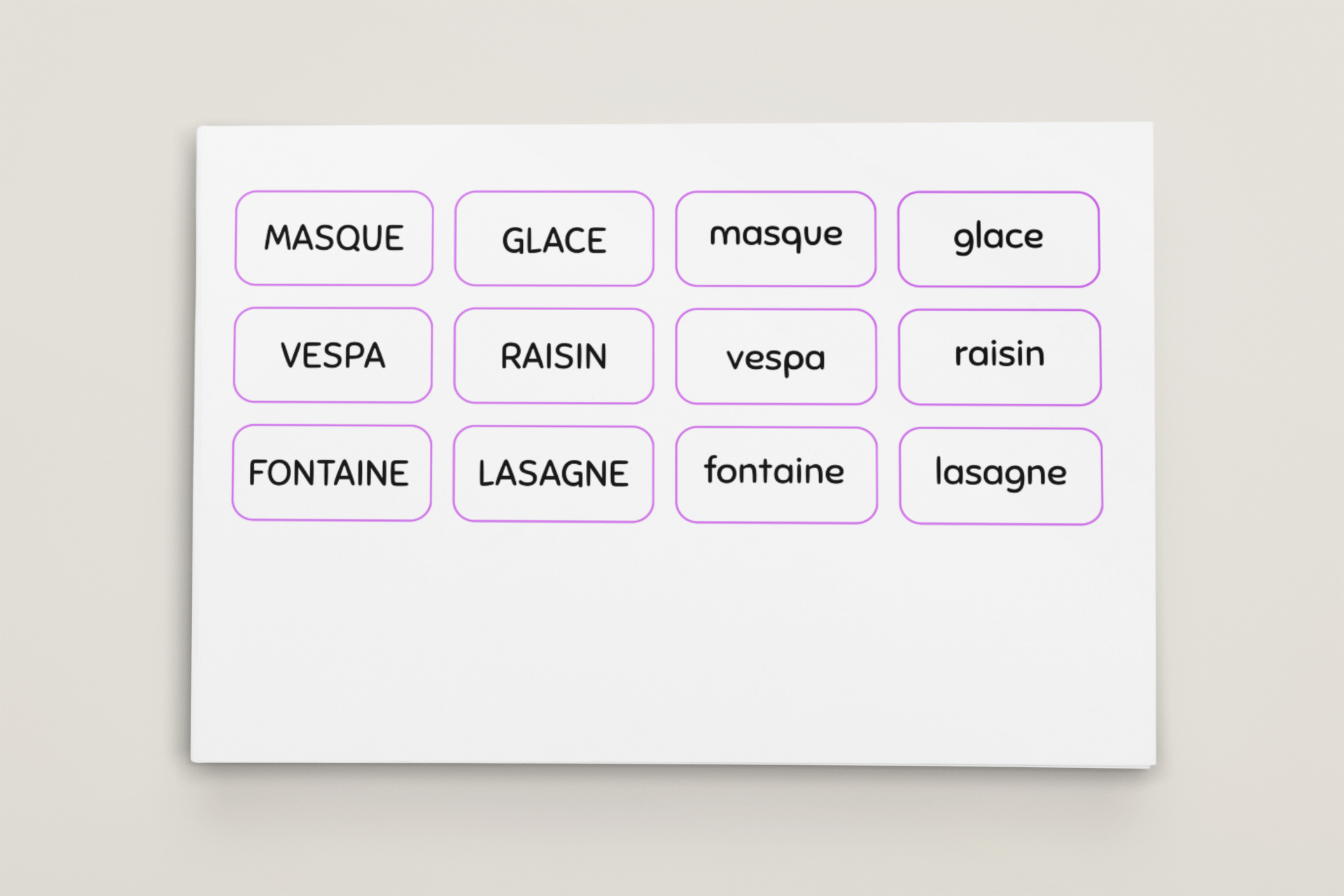Click the uppercase MASQUE card
Viewport: 1344px width, 896px height.
point(334,238)
